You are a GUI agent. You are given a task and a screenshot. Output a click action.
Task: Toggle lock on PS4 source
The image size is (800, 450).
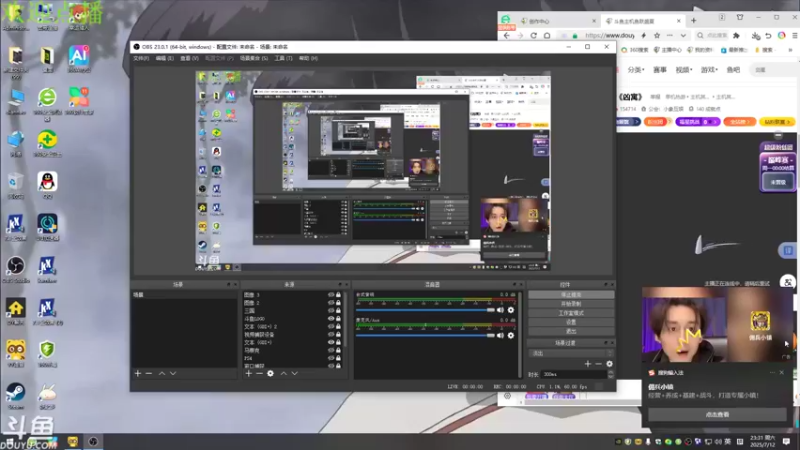click(338, 358)
